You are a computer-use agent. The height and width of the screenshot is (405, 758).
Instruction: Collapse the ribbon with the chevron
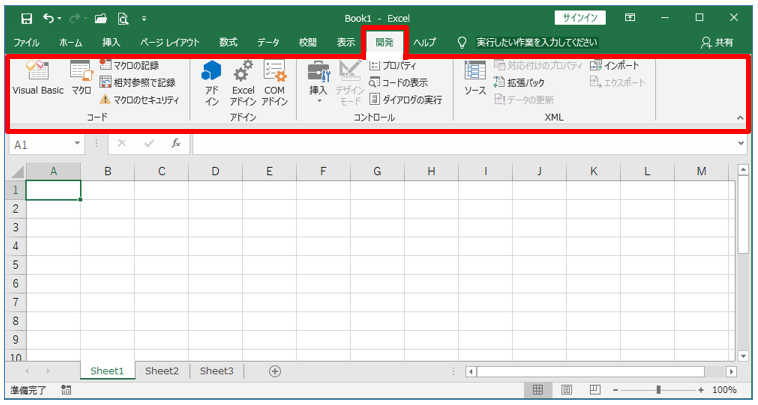(740, 117)
